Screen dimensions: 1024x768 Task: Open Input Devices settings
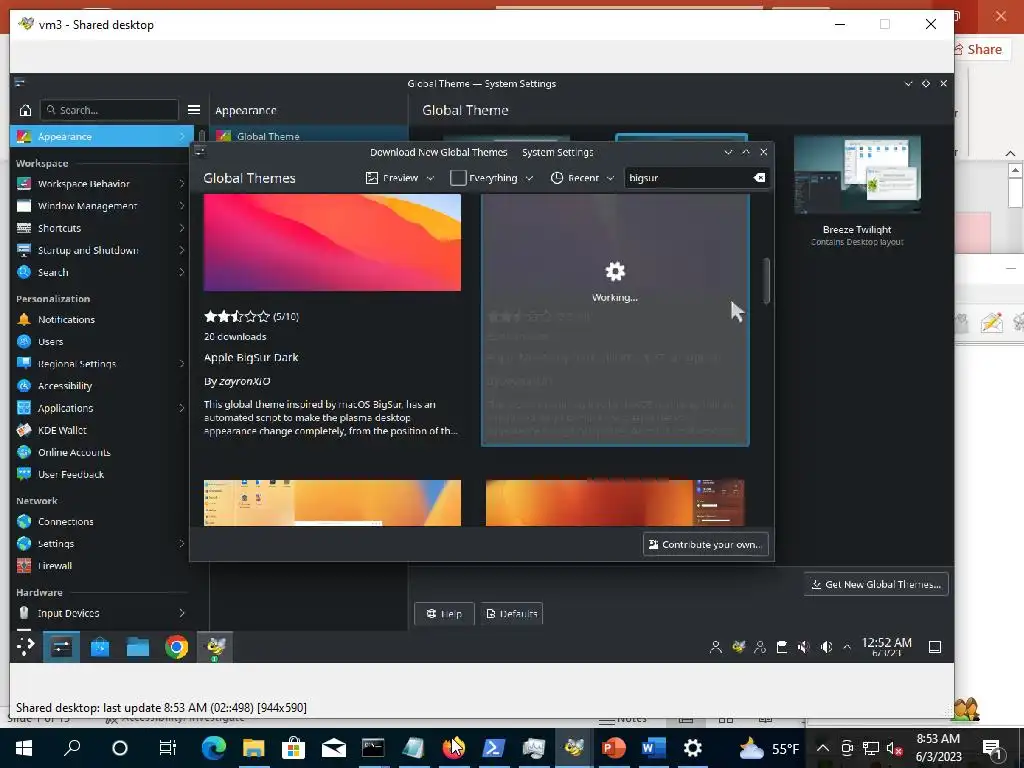pos(102,613)
